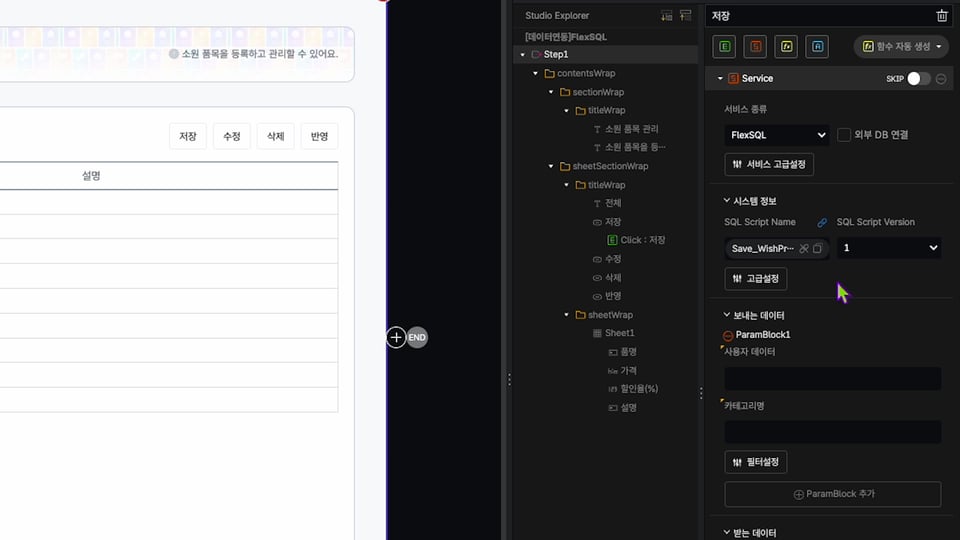
Task: Click the 수정 button in the page preview
Action: [232, 137]
